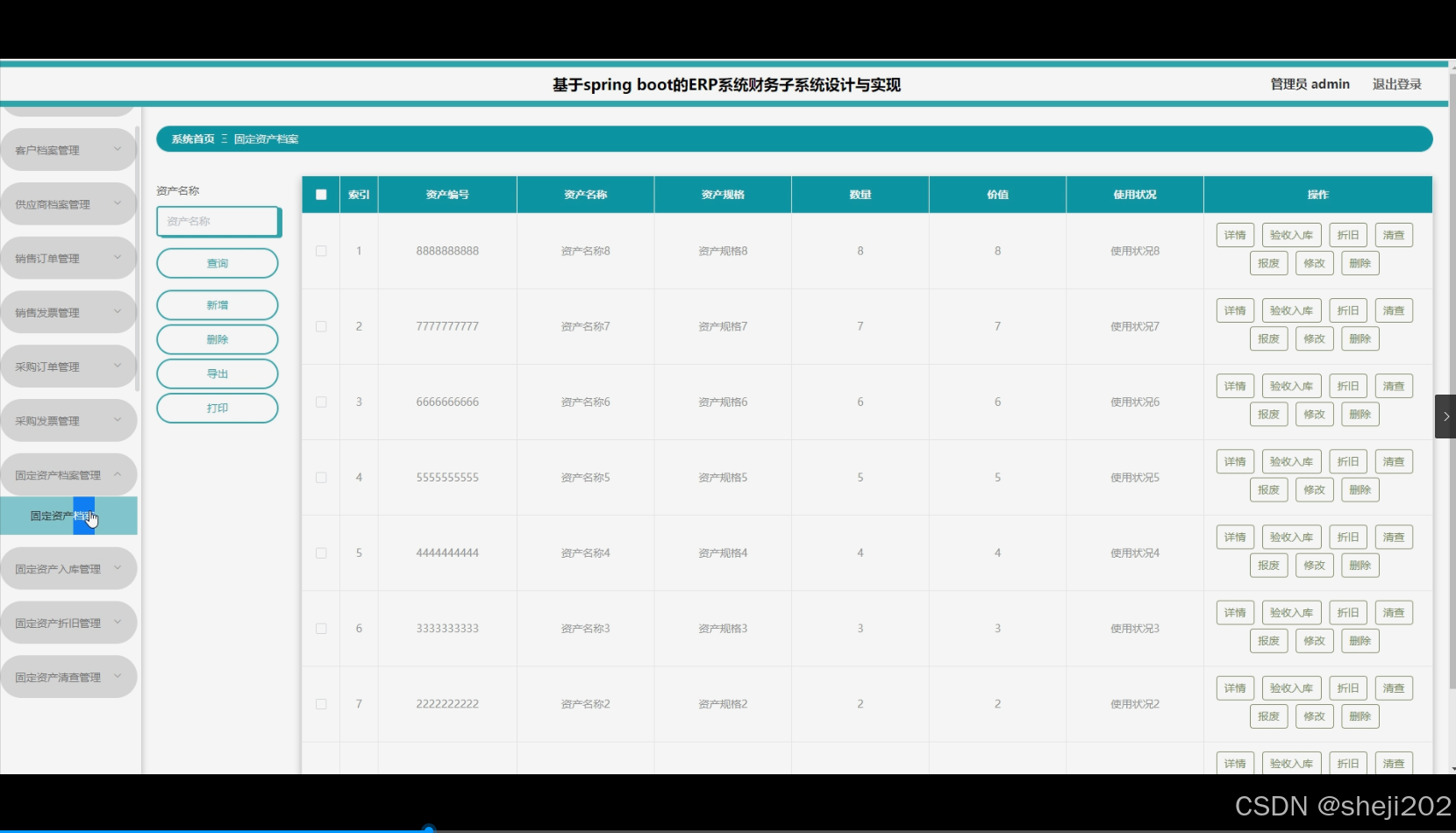Select 固定资产档案 submenu item
The width and height of the screenshot is (1456, 833).
[68, 516]
